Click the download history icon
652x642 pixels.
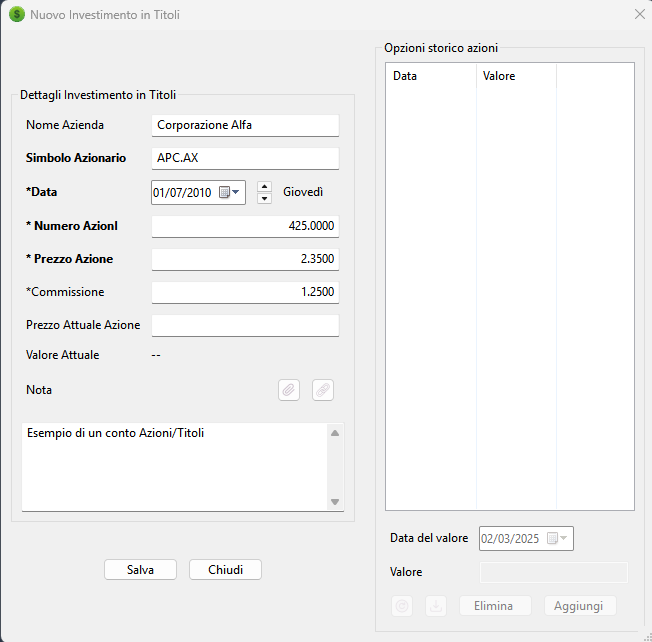(x=435, y=606)
